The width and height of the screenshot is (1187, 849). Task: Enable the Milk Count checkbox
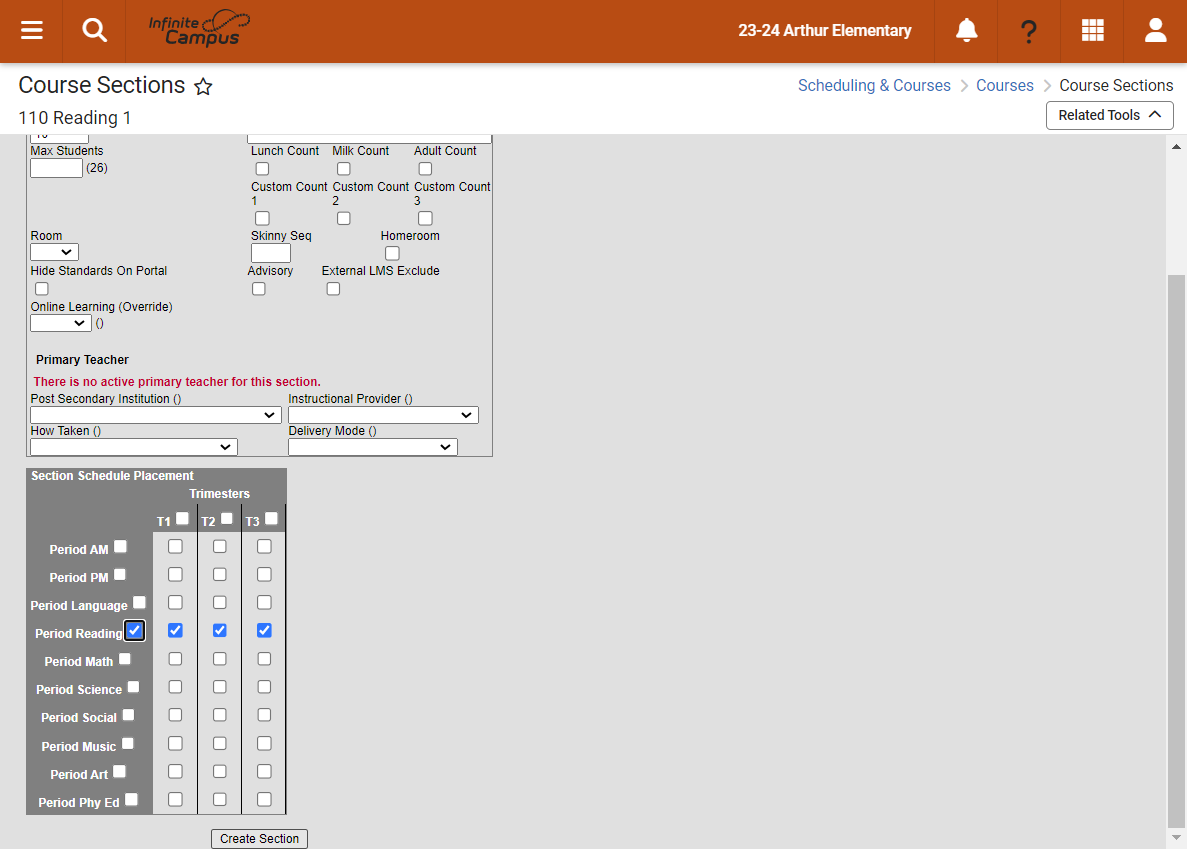pyautogui.click(x=344, y=169)
